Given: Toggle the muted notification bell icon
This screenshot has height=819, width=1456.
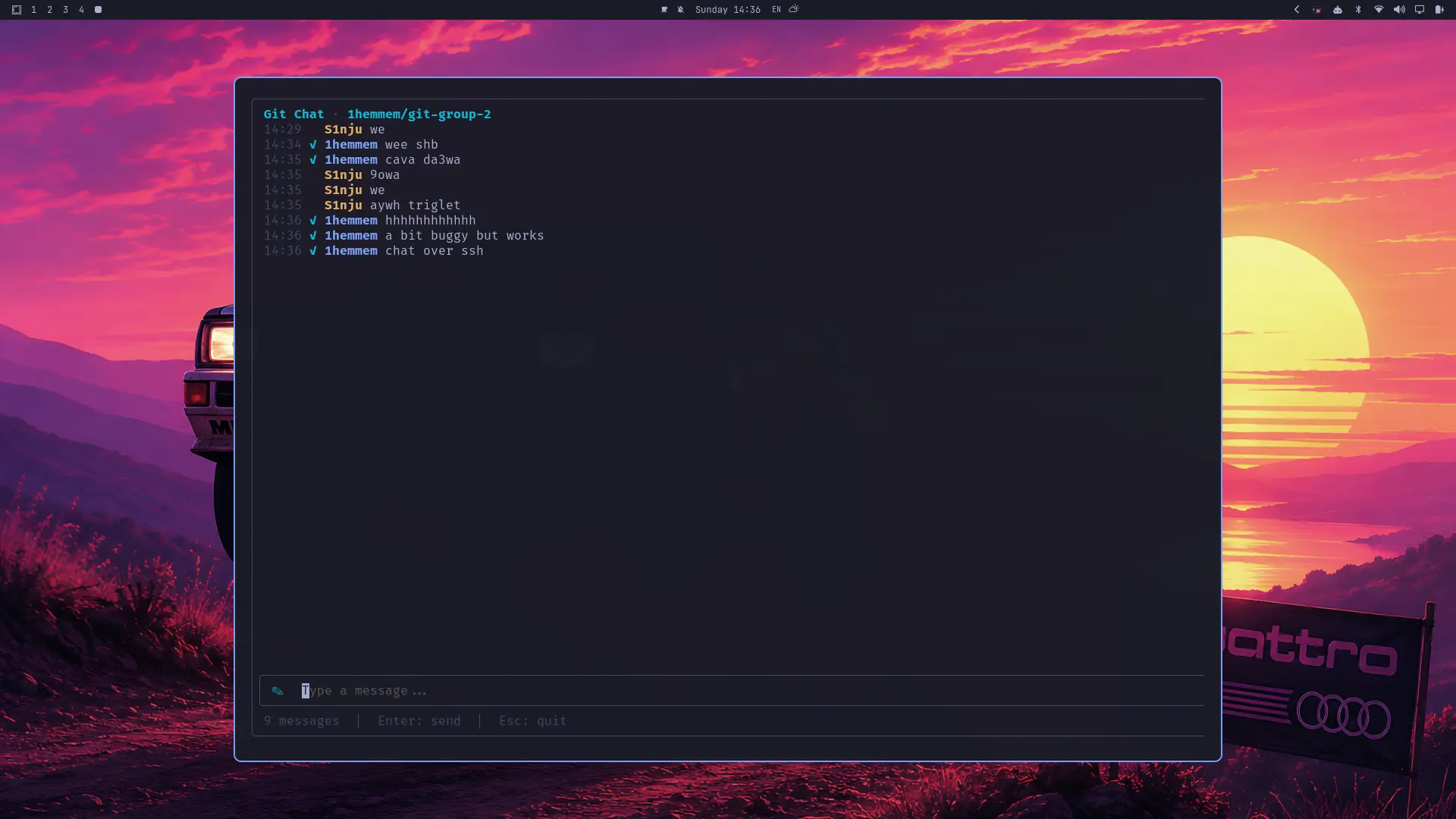Looking at the screenshot, I should 680,10.
